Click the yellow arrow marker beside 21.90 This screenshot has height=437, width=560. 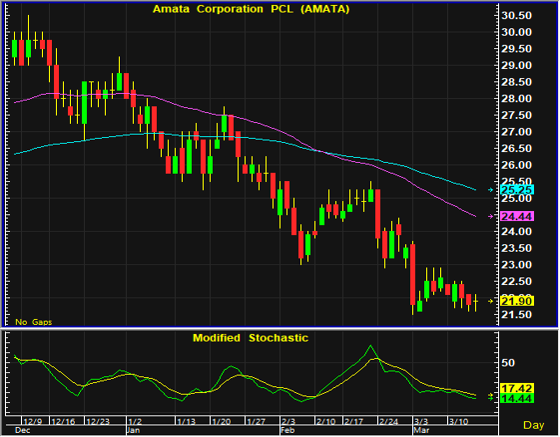tap(491, 301)
